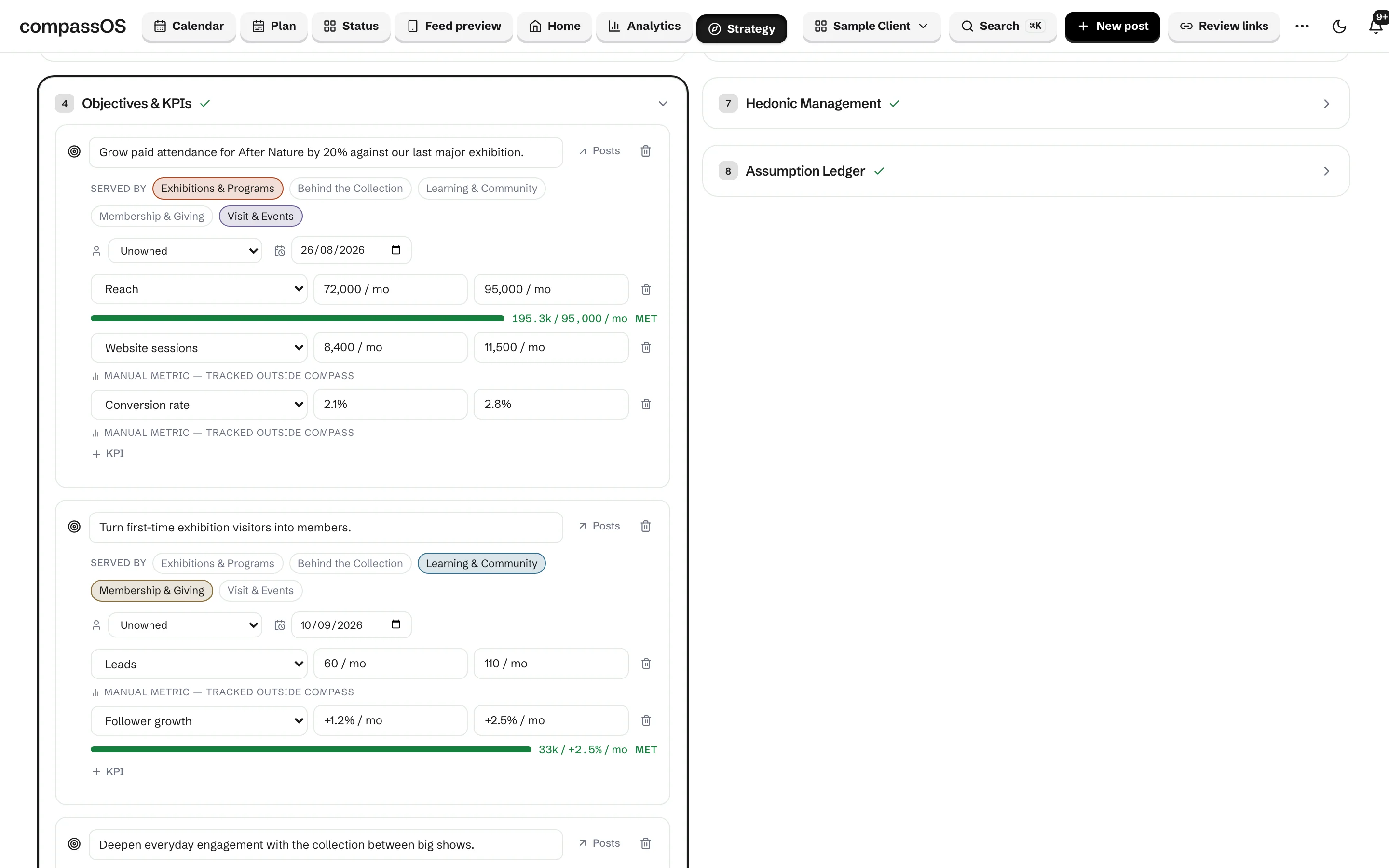Image resolution: width=1389 pixels, height=868 pixels.
Task: Click the compassOS logo
Action: (72, 27)
